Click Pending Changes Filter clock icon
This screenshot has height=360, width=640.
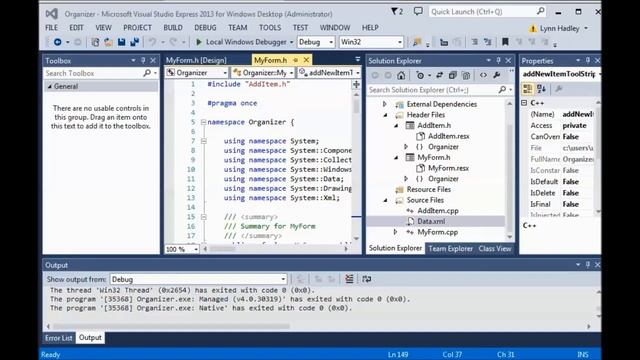pos(420,76)
